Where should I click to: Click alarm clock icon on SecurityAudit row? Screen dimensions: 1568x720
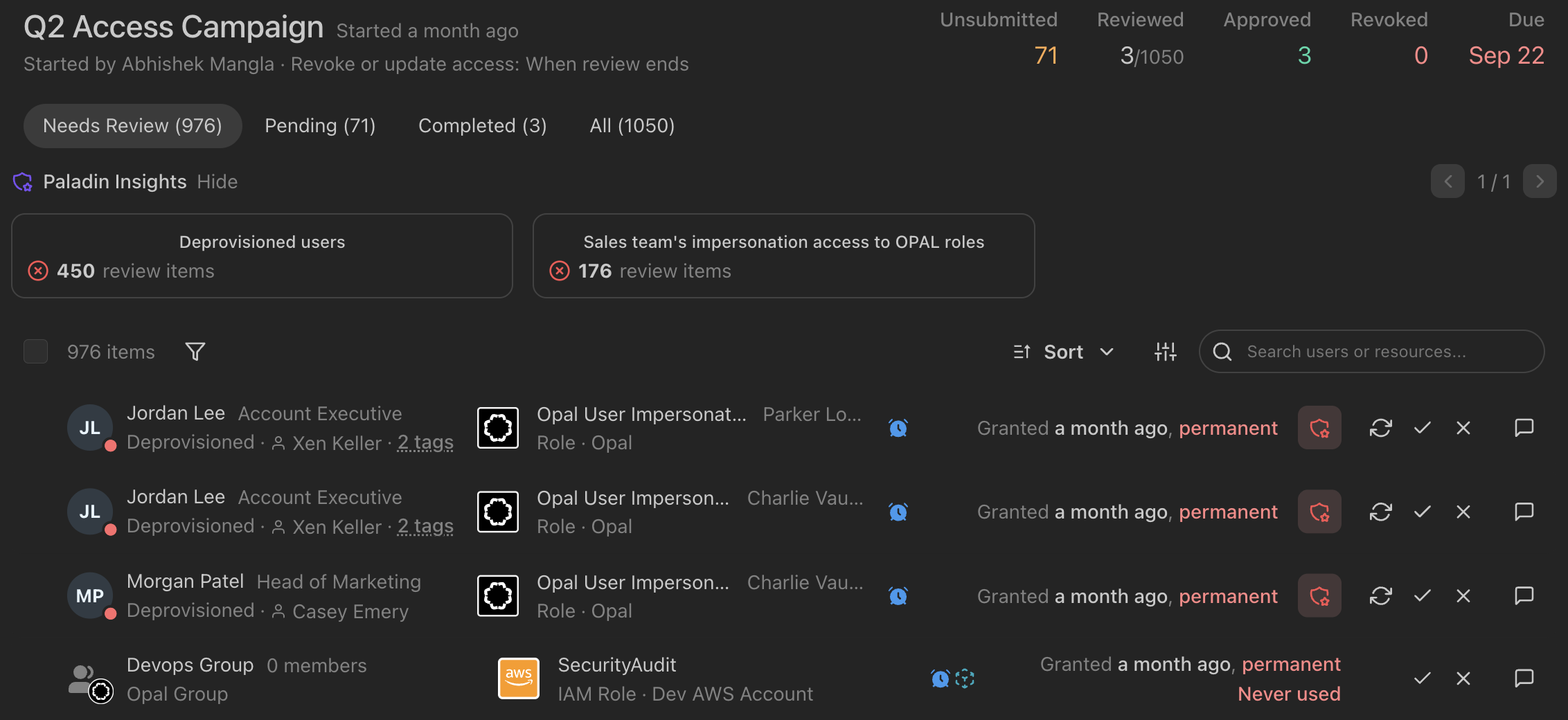[940, 678]
